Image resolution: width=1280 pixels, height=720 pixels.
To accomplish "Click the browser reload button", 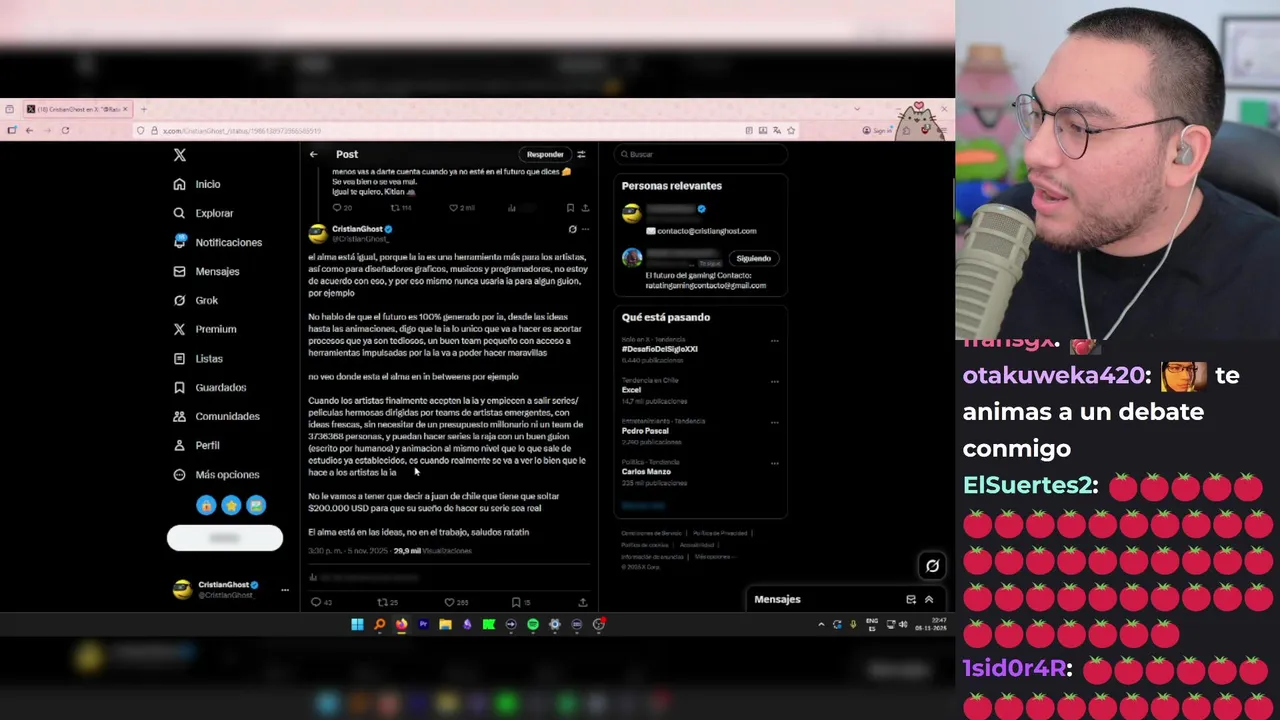I will point(65,130).
